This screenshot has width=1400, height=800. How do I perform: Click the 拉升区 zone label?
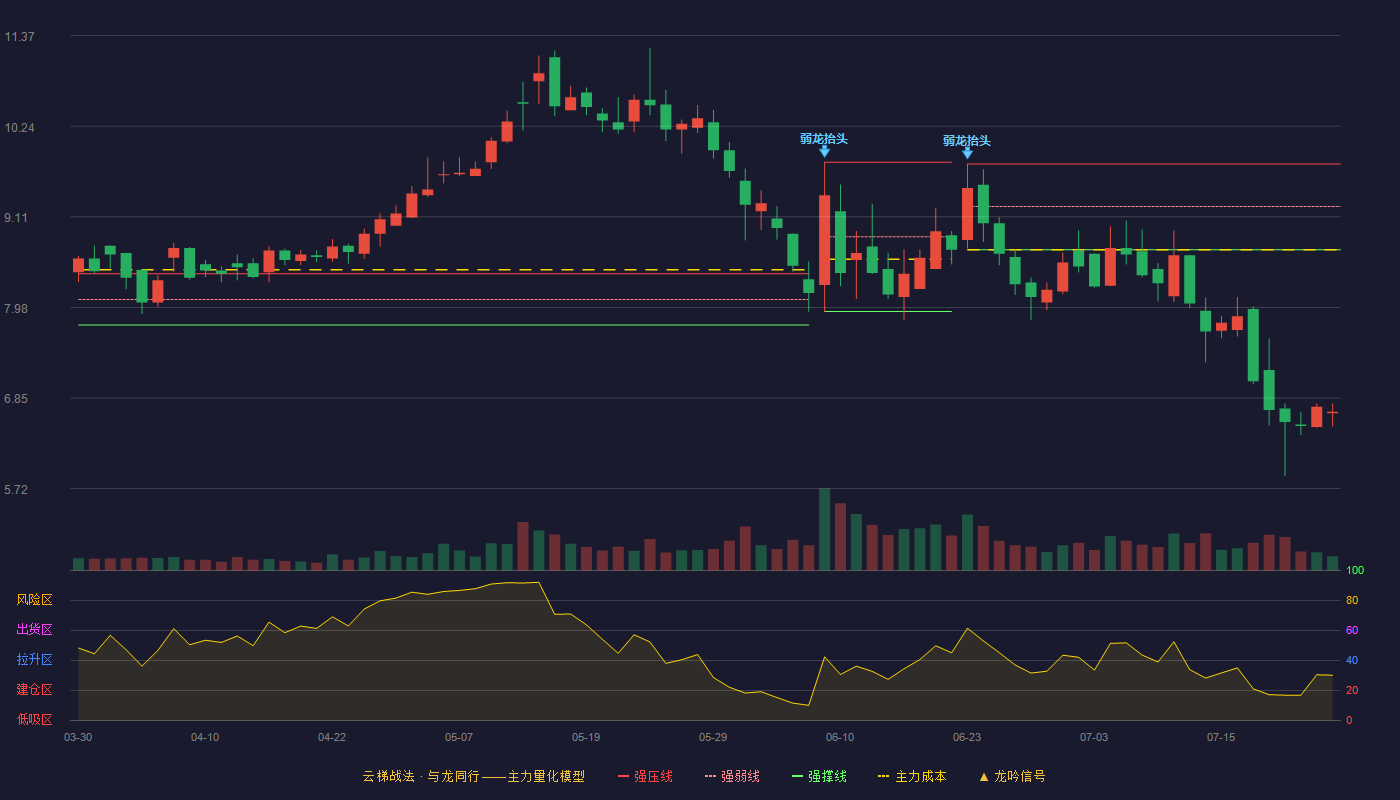click(x=34, y=660)
